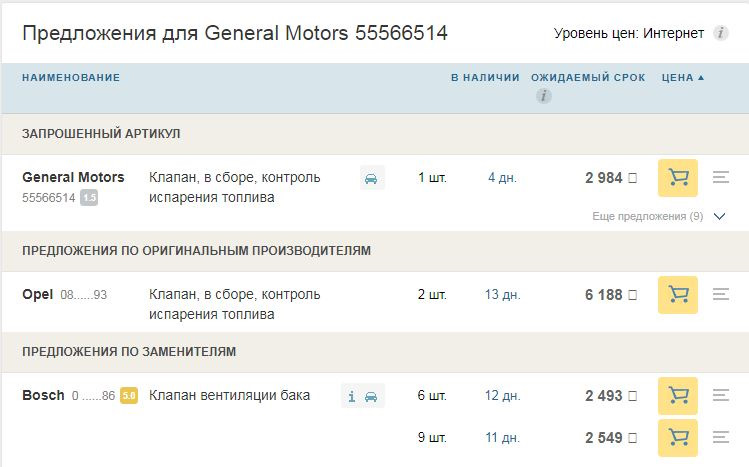
Task: Open the 'Еще предложения (9)' link
Action: 647,216
